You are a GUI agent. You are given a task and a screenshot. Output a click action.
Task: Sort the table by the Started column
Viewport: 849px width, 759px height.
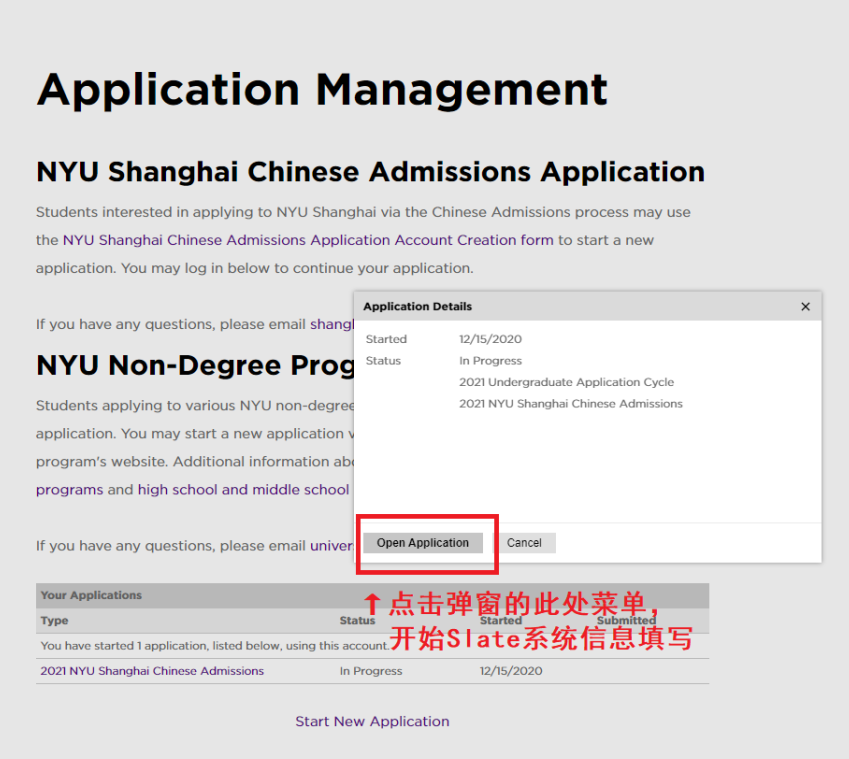501,620
